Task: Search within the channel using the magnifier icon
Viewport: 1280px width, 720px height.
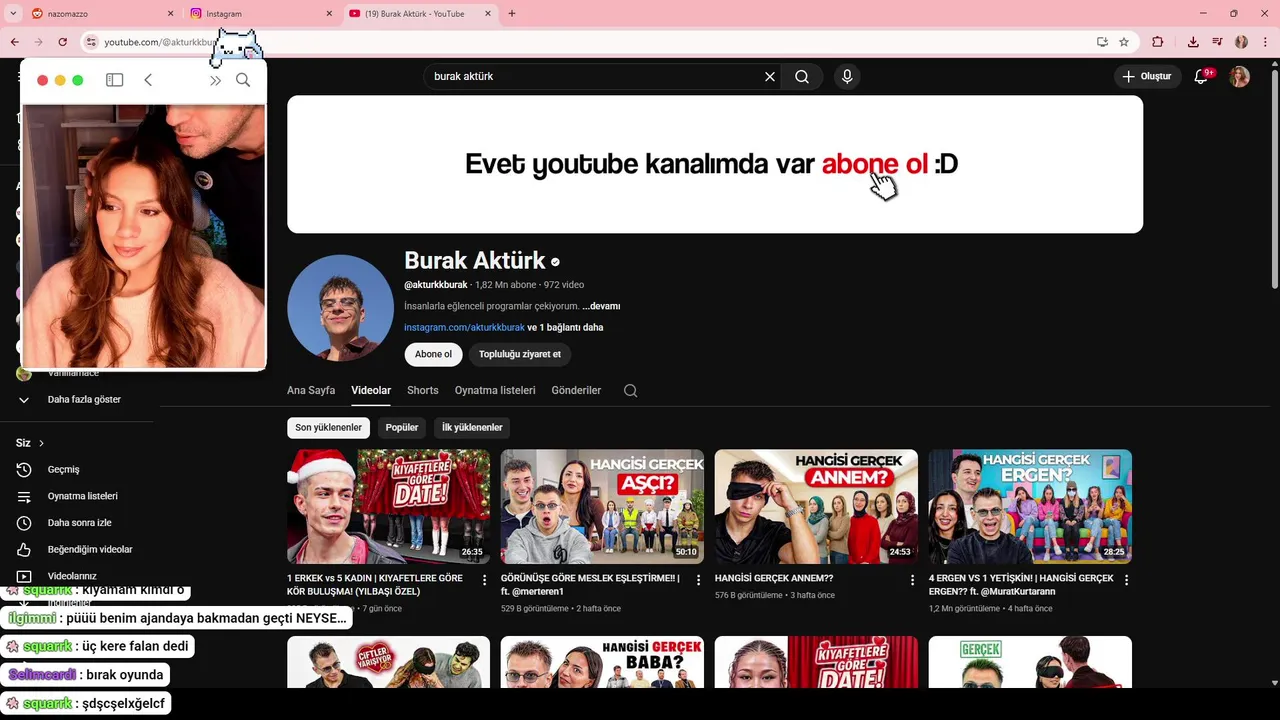Action: [x=630, y=391]
